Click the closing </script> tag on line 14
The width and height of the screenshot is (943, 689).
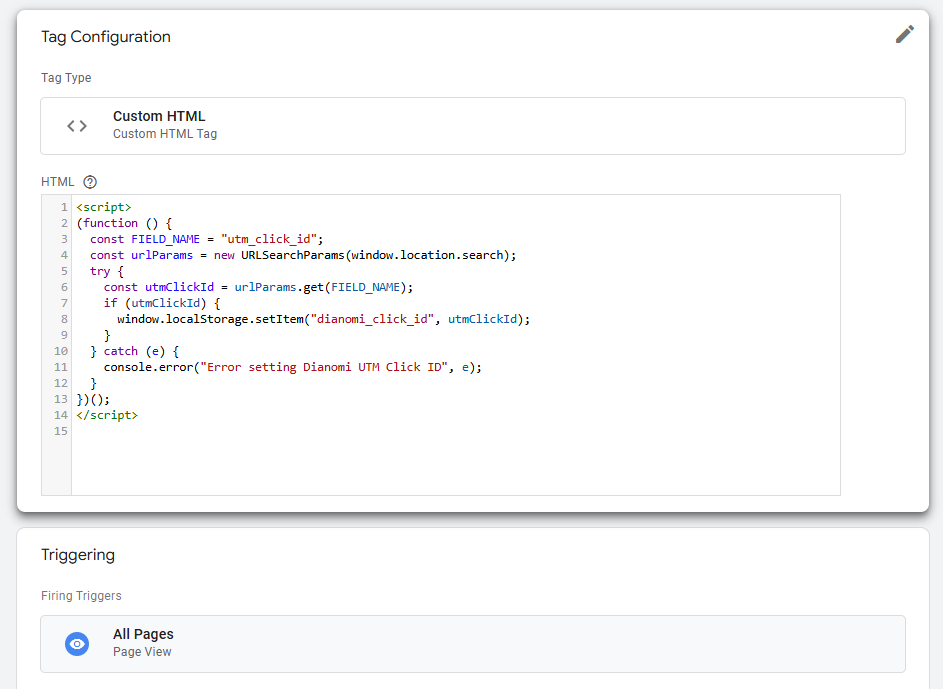pos(107,415)
